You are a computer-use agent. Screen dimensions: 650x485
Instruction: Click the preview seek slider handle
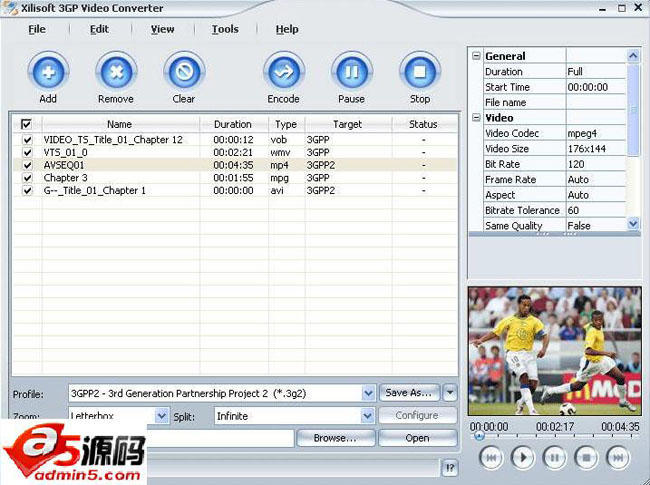click(x=479, y=436)
